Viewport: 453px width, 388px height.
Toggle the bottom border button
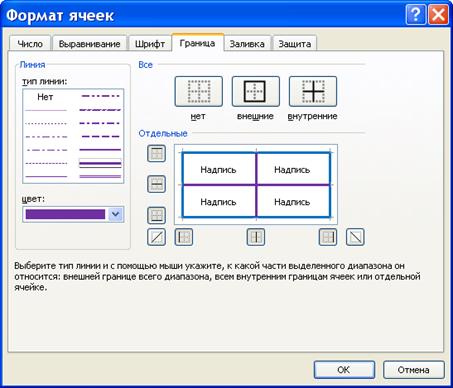pos(156,215)
